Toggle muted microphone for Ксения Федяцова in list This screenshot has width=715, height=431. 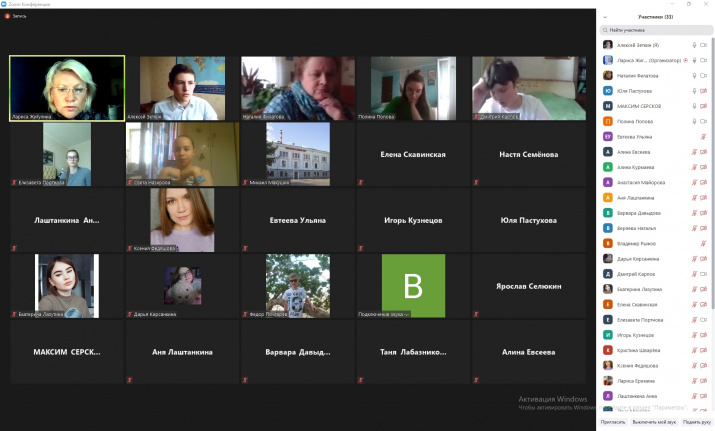point(694,366)
